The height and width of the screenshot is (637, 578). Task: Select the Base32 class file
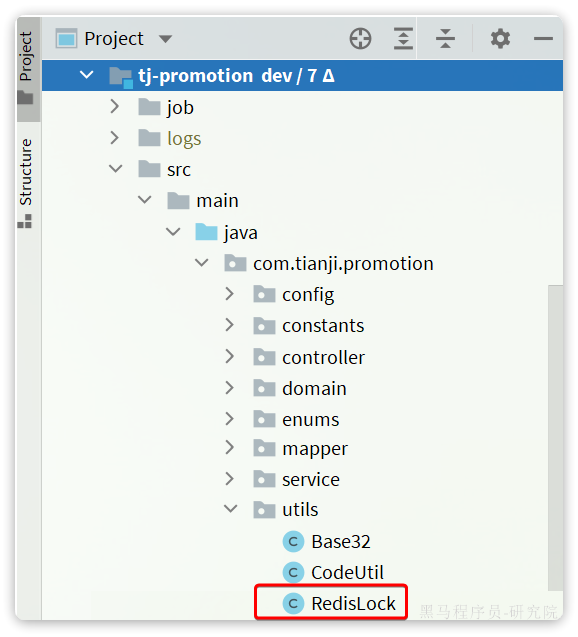point(326,542)
